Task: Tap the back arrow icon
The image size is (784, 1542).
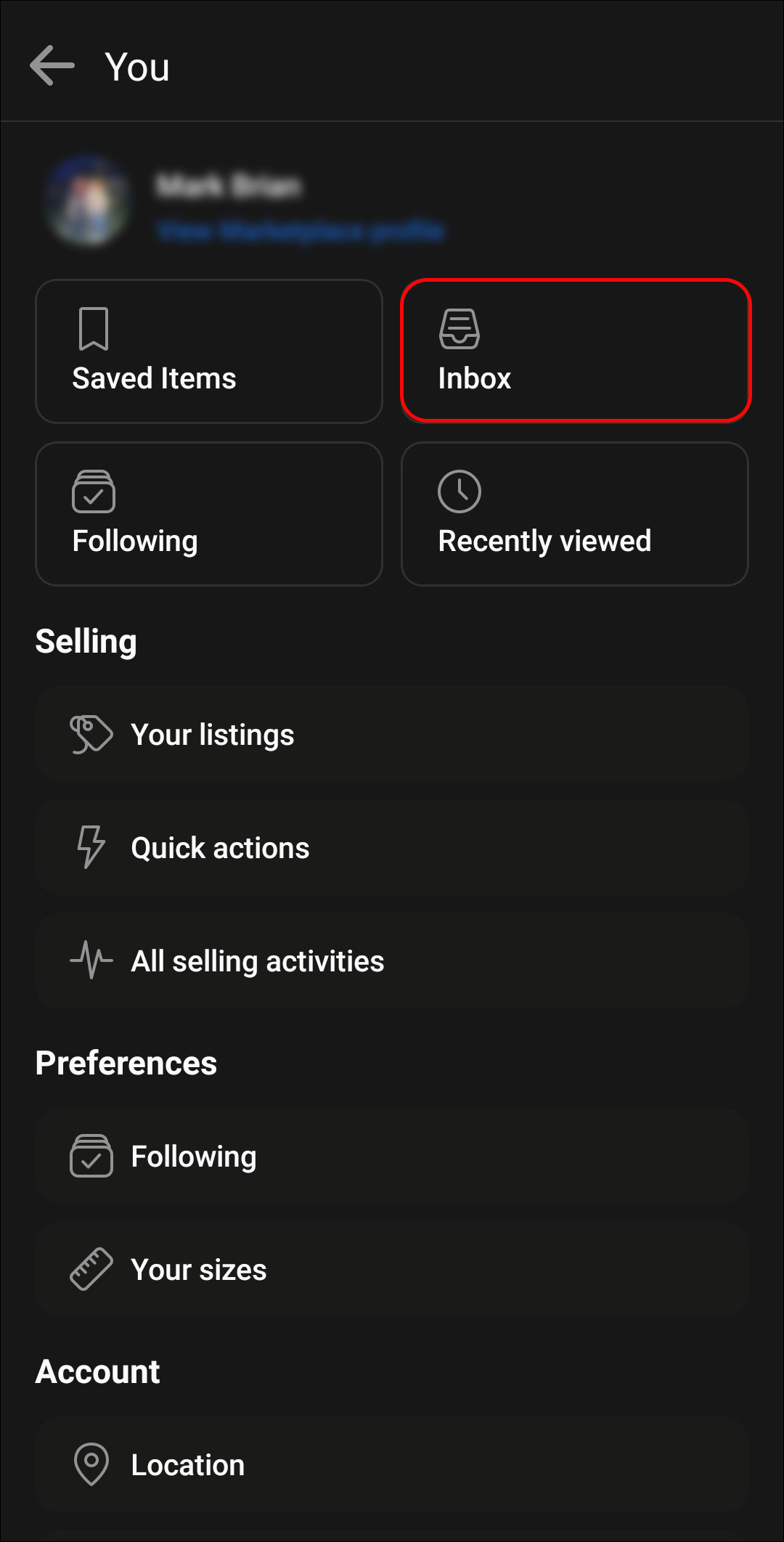Action: [52, 65]
